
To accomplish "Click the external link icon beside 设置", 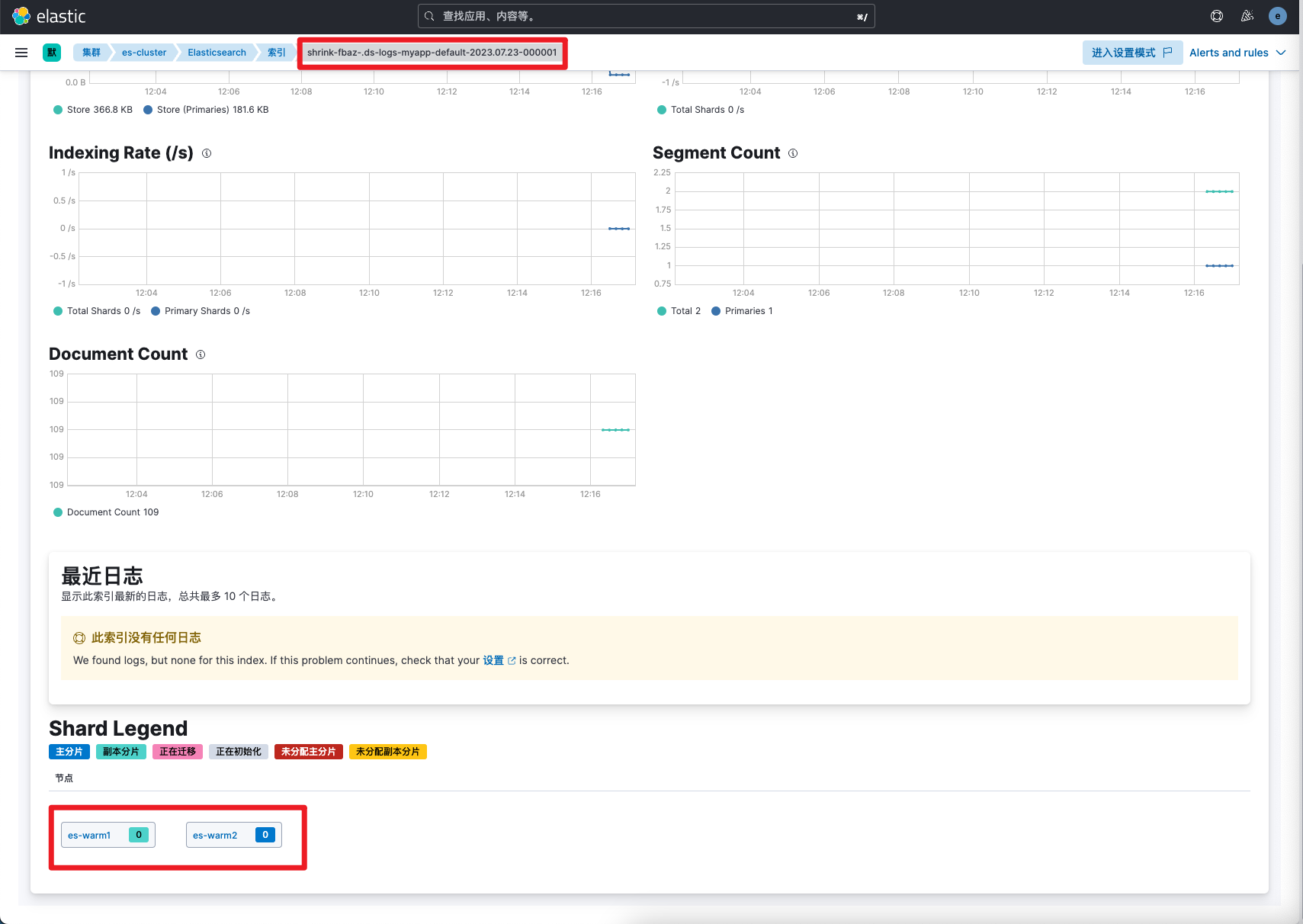I will click(512, 660).
